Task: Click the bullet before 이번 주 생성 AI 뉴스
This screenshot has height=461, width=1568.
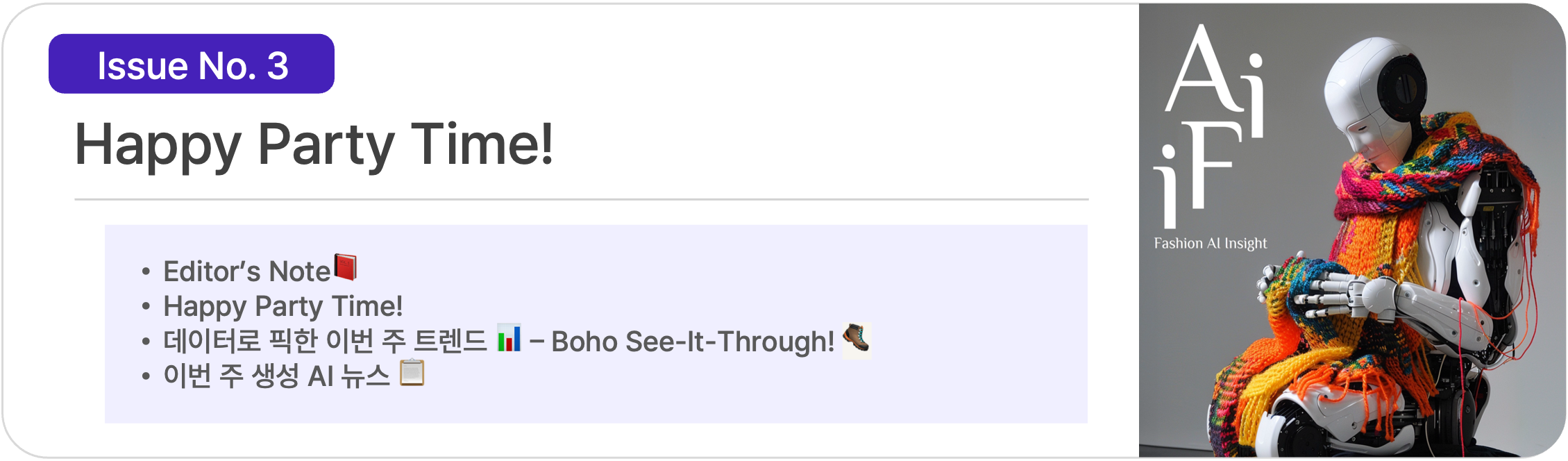Action: (x=146, y=376)
